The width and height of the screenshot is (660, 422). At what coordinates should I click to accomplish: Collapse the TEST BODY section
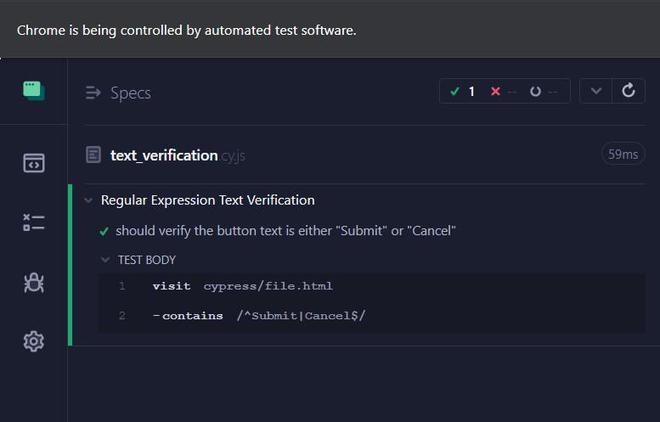pyautogui.click(x=106, y=260)
